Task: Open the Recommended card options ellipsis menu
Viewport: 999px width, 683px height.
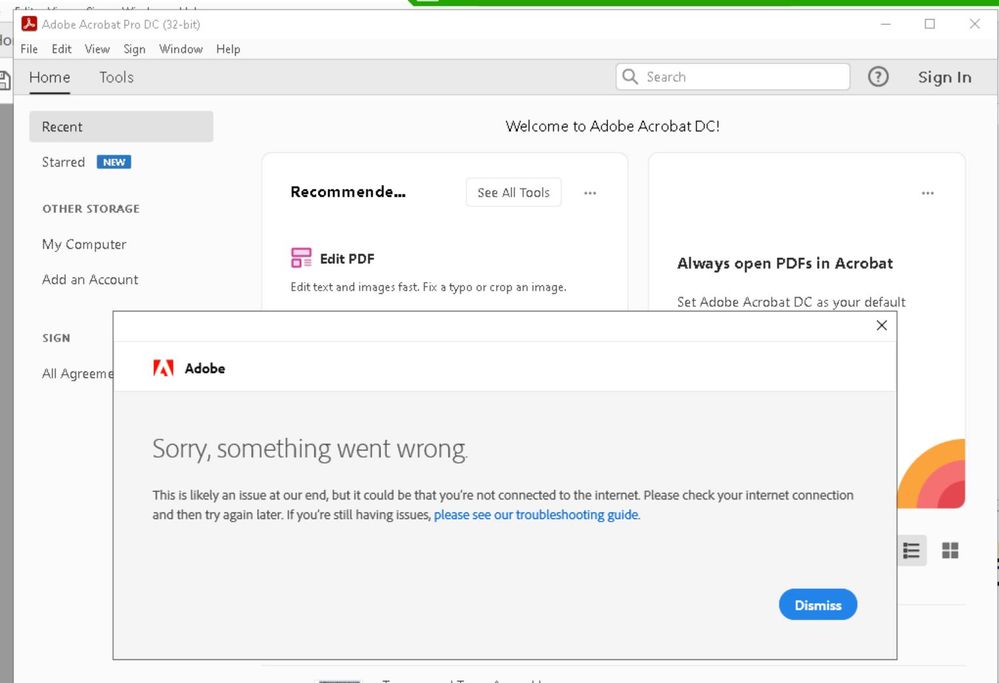Action: coord(590,193)
